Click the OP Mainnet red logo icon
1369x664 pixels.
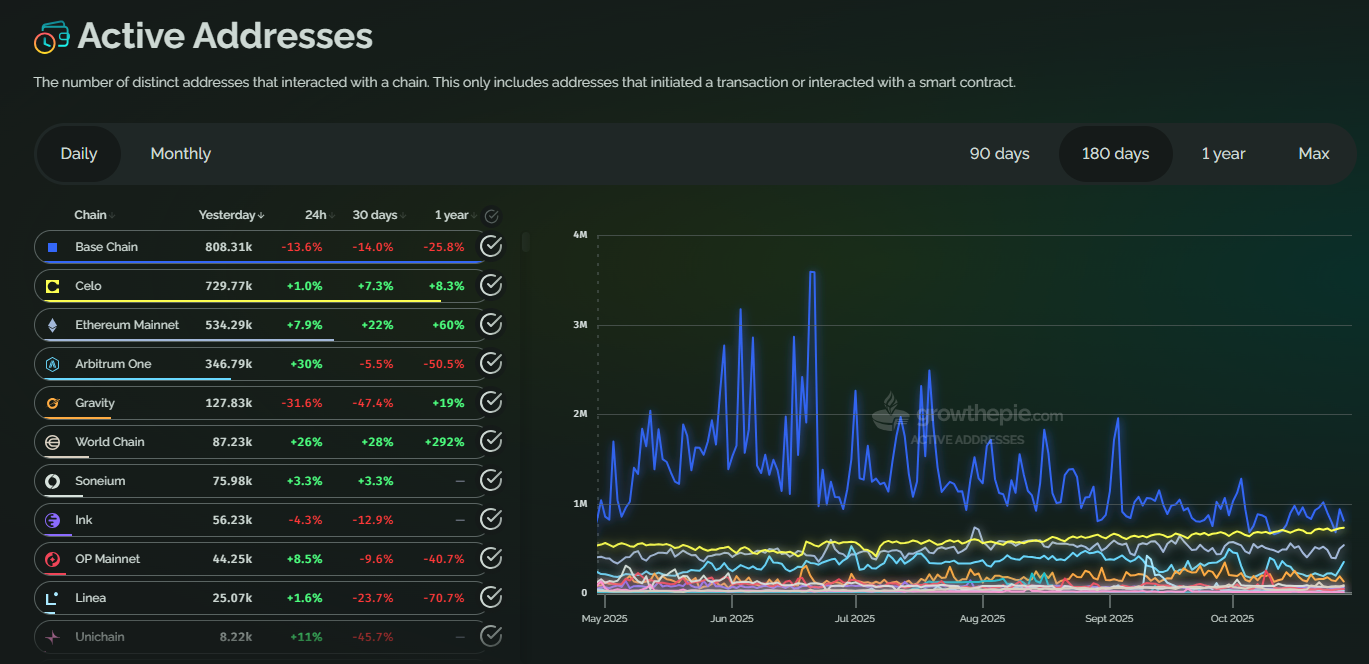pyautogui.click(x=53, y=559)
